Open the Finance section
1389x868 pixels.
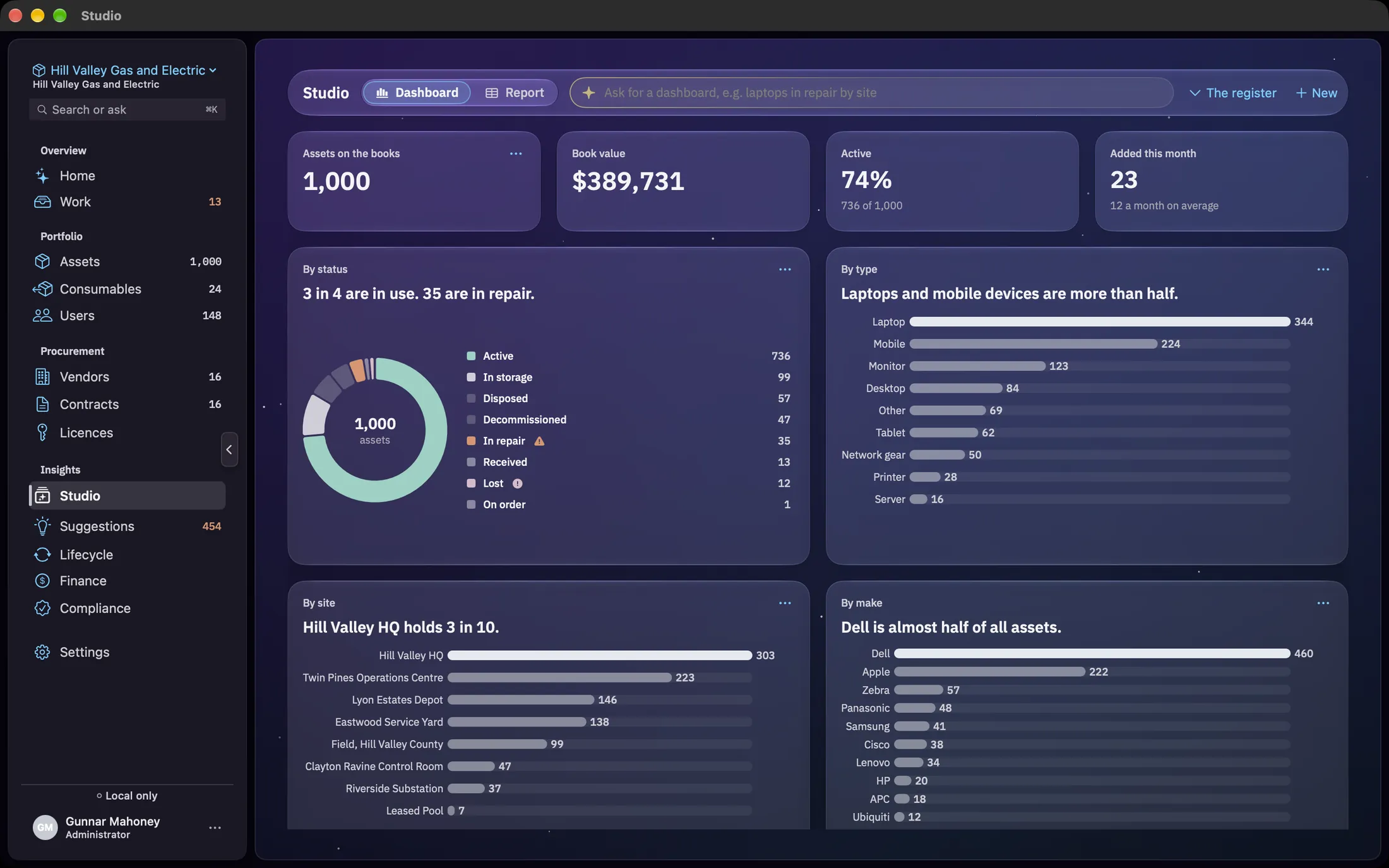(x=128, y=581)
